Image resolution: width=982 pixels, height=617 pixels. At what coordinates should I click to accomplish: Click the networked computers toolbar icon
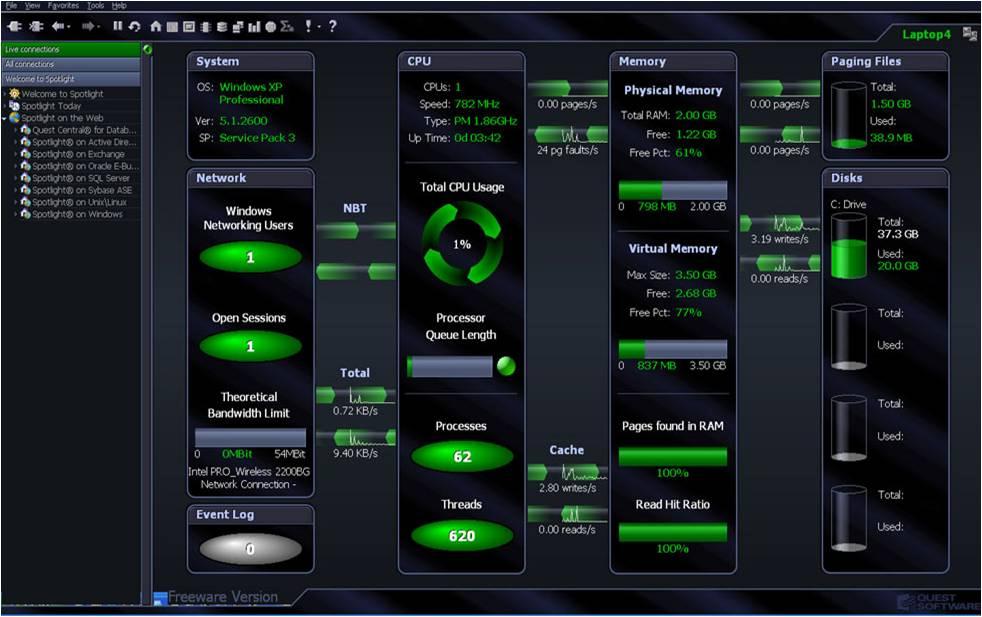coord(238,26)
